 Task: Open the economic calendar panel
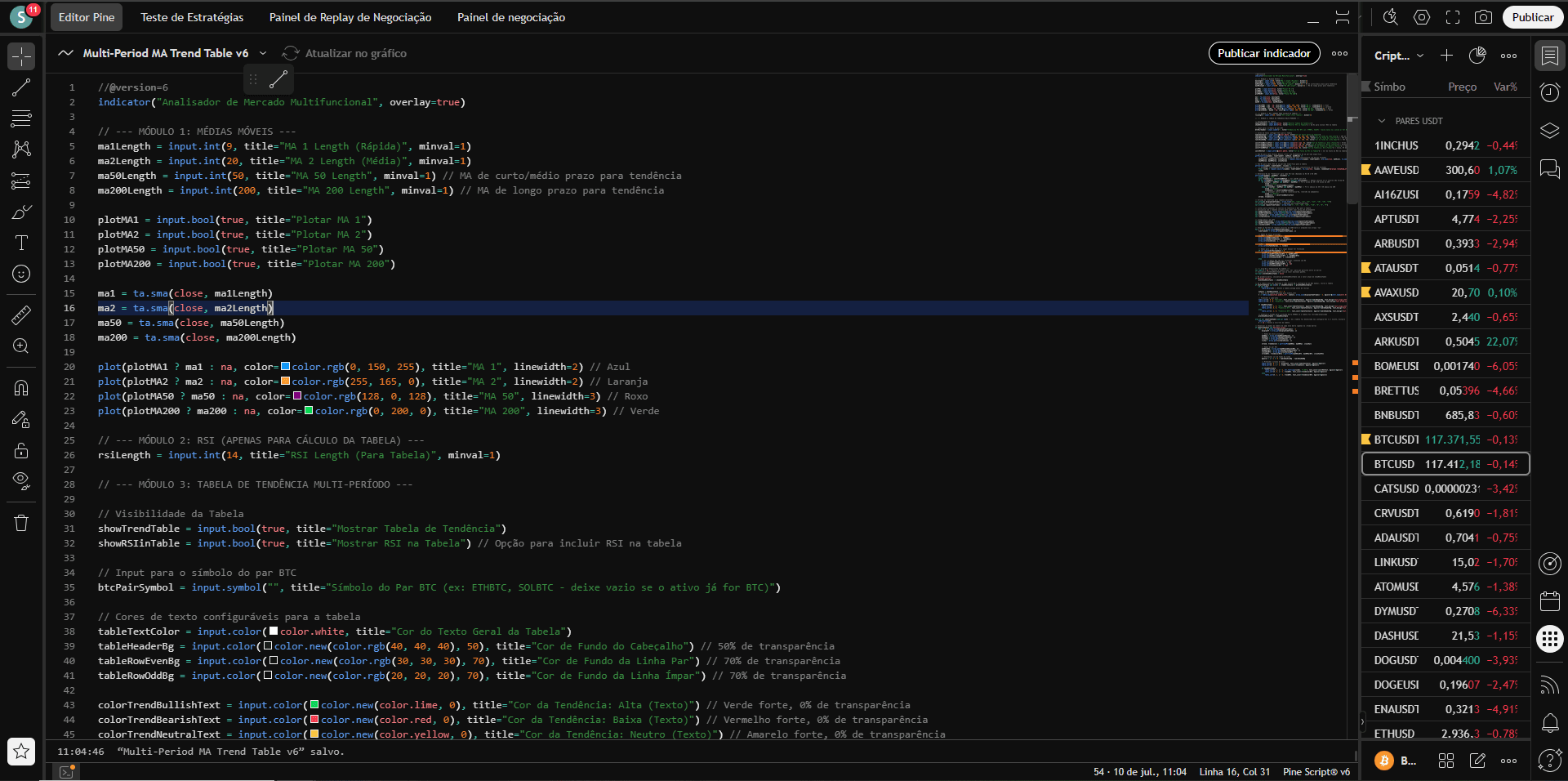point(1550,602)
